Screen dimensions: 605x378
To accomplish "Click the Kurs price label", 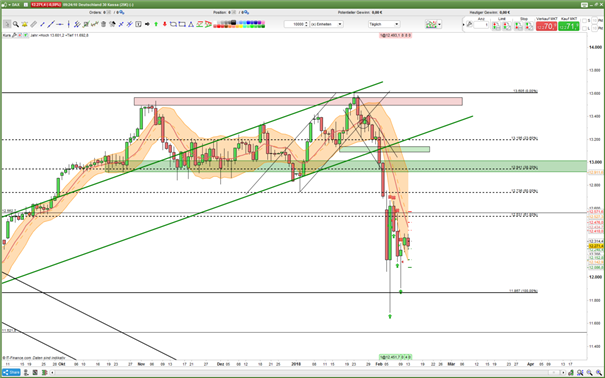I will [7, 35].
